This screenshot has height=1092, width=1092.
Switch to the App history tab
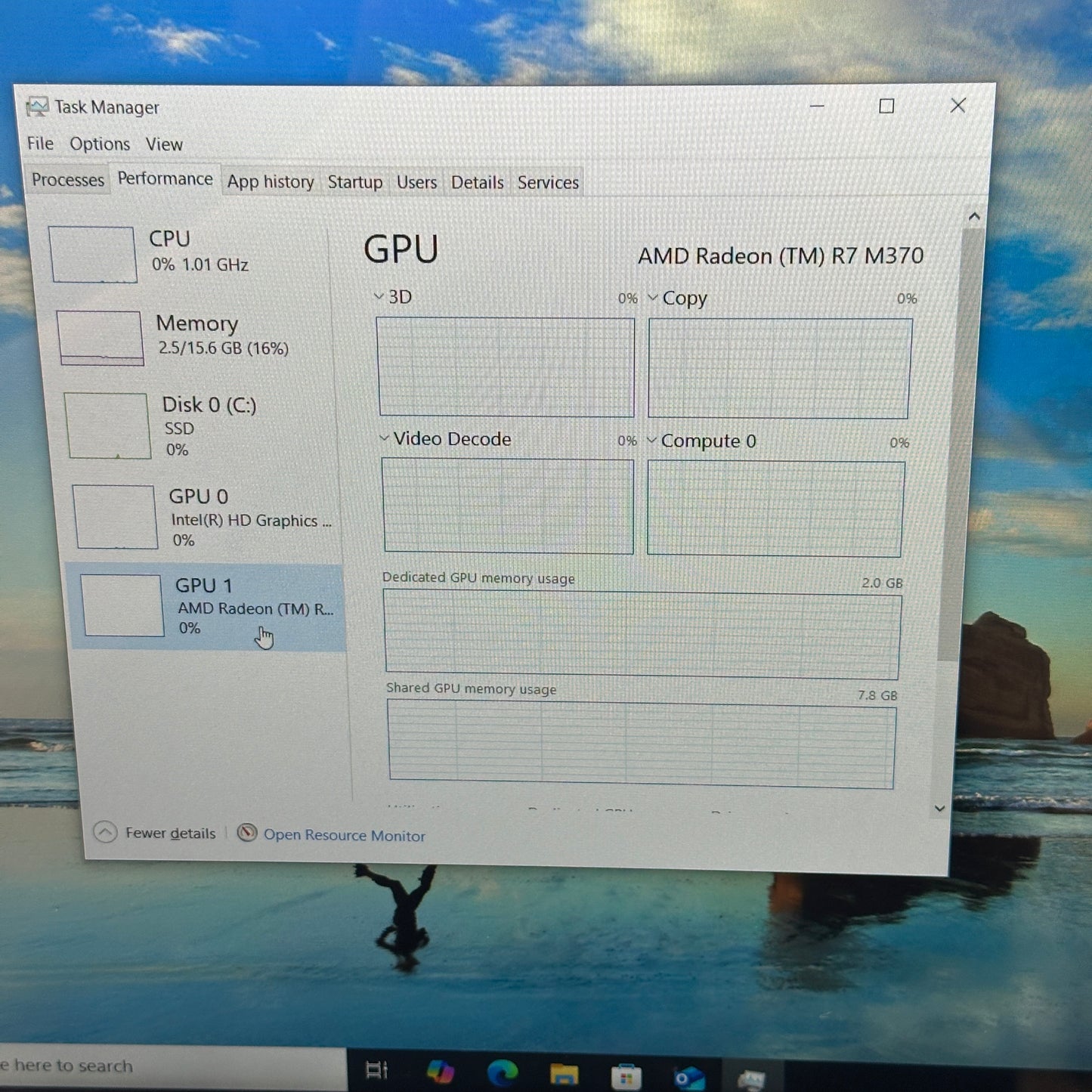click(x=271, y=182)
